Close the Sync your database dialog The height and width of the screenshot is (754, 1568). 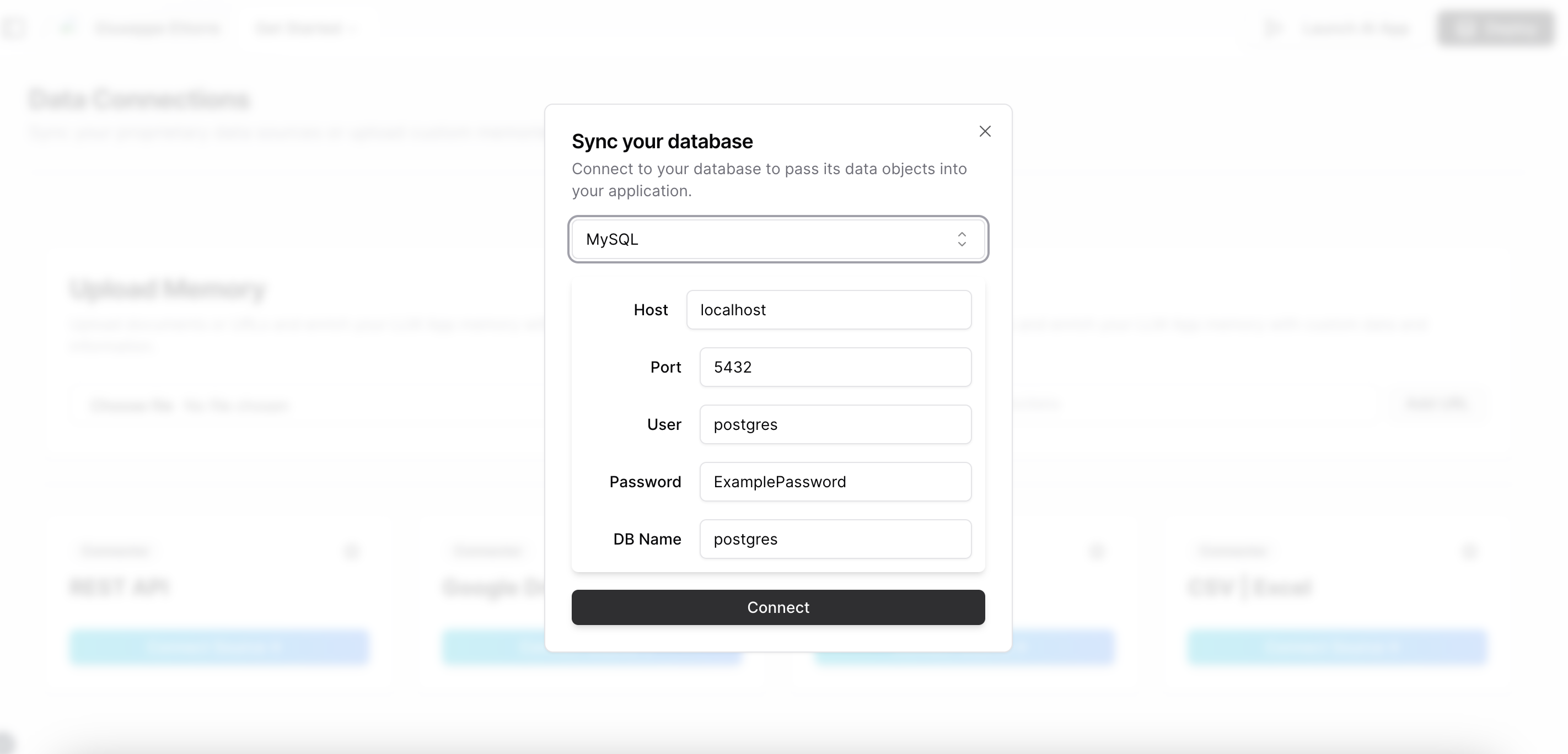(x=985, y=131)
